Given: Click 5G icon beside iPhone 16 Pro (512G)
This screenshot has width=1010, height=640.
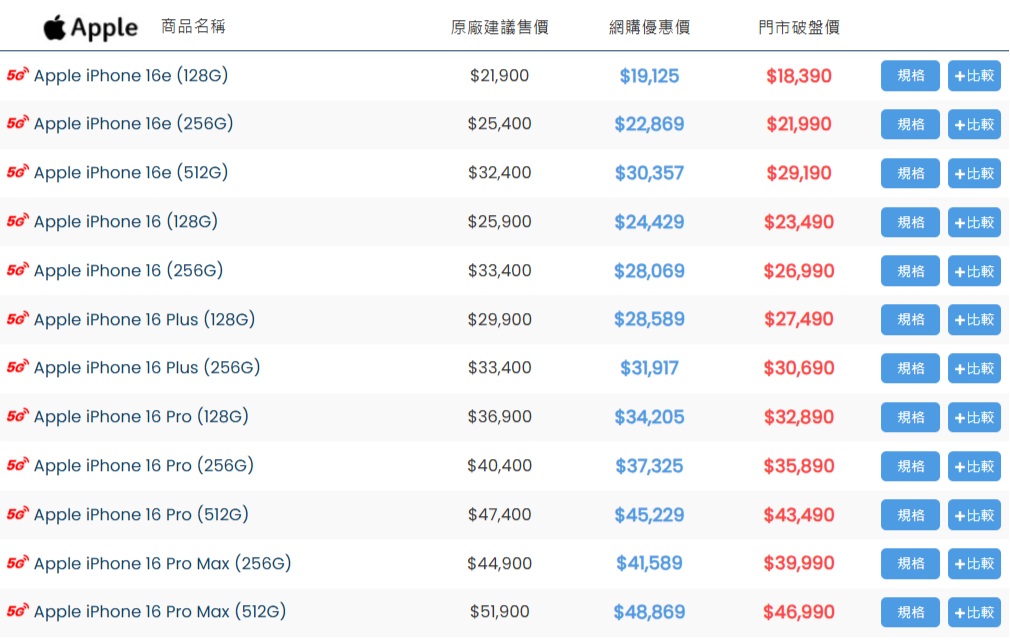Looking at the screenshot, I should pos(18,515).
